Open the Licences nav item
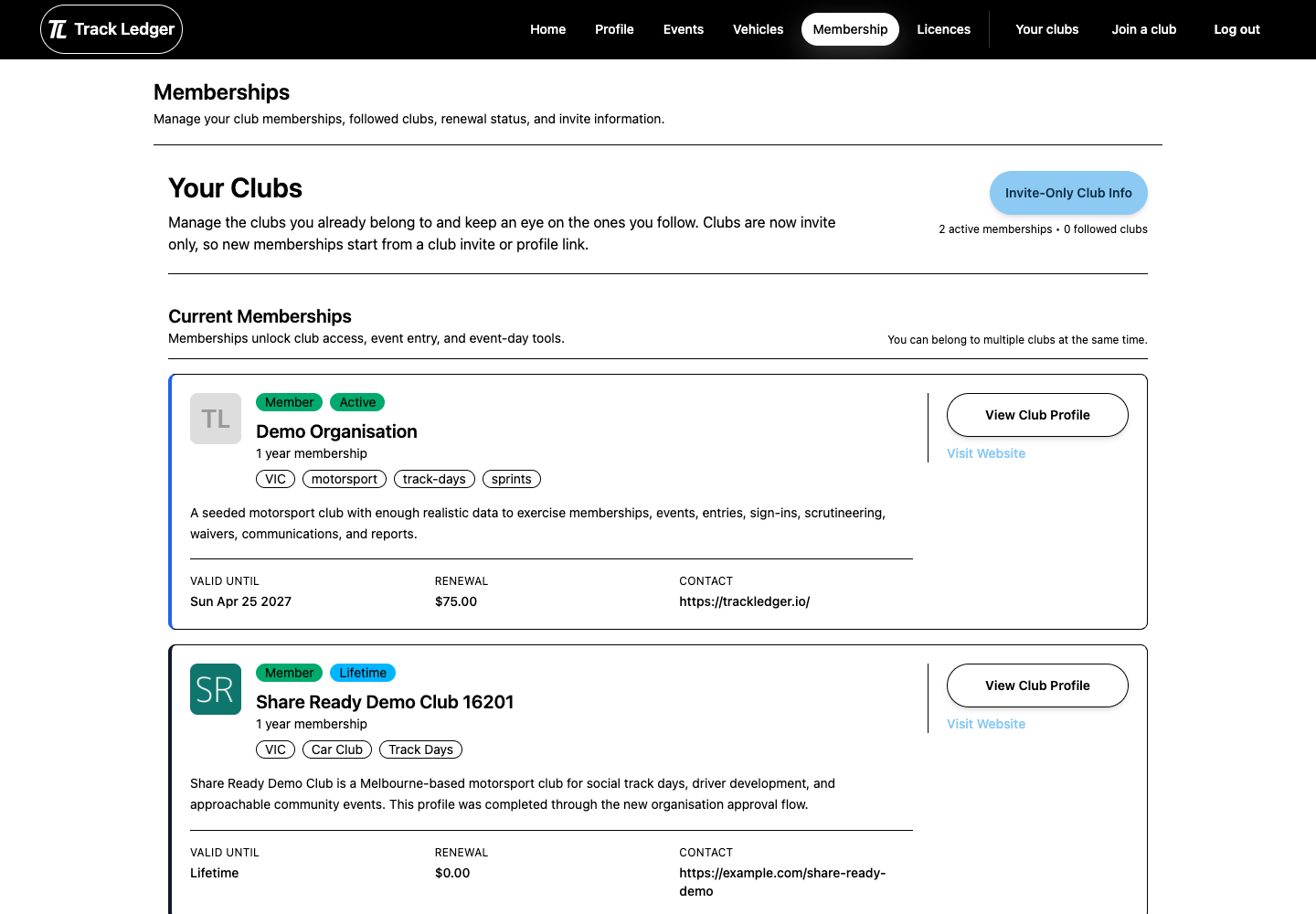 [943, 29]
